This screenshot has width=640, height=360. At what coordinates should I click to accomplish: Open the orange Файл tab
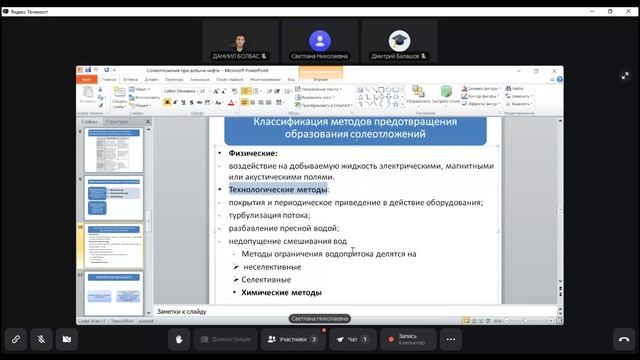click(x=87, y=79)
